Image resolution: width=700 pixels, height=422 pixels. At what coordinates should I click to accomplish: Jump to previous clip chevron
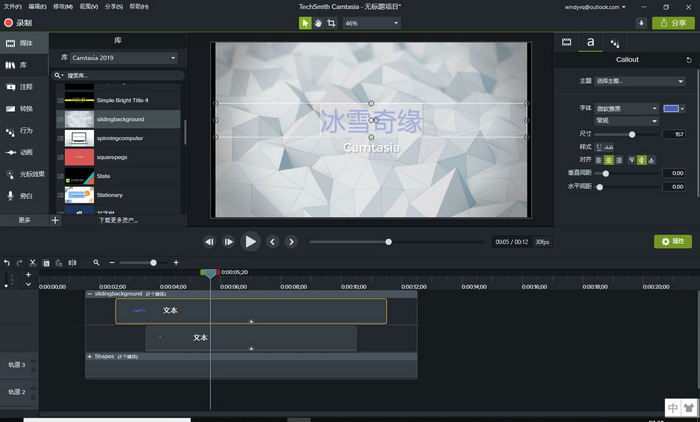(x=272, y=242)
